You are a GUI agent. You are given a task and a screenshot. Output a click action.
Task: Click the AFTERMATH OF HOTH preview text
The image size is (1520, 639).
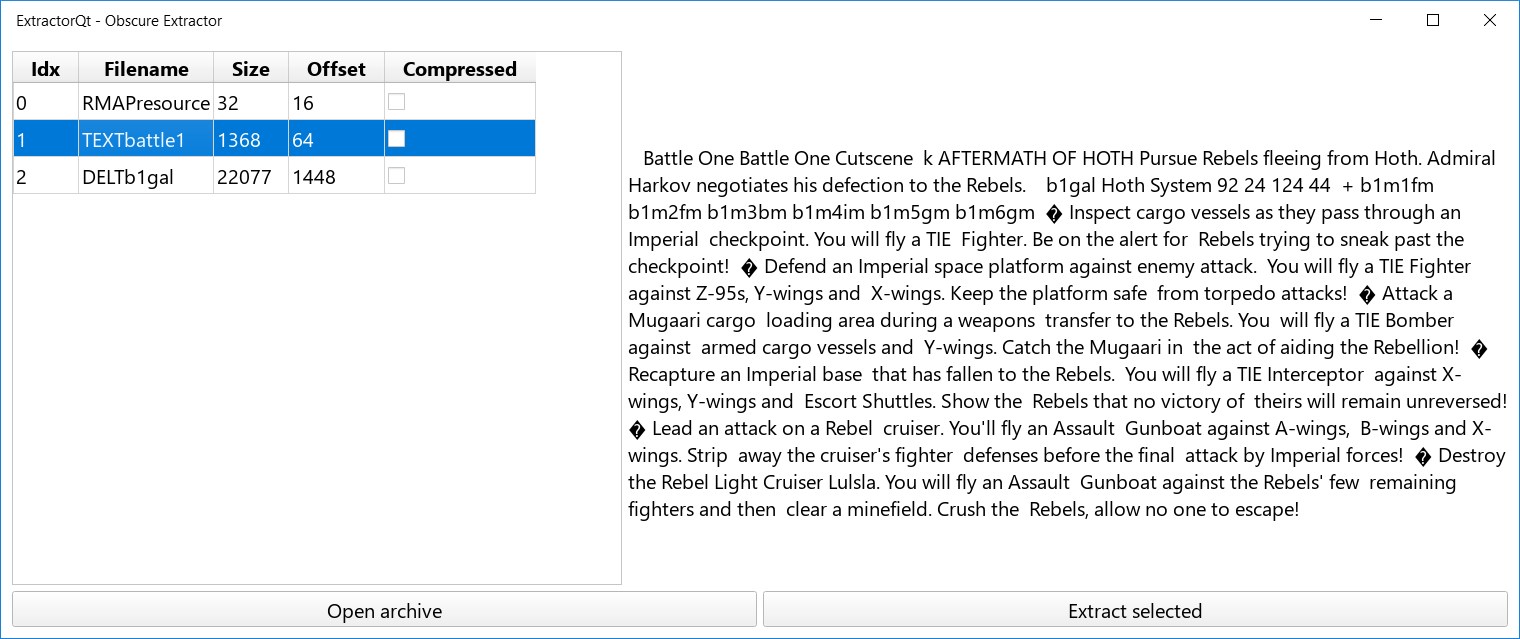click(x=1035, y=158)
